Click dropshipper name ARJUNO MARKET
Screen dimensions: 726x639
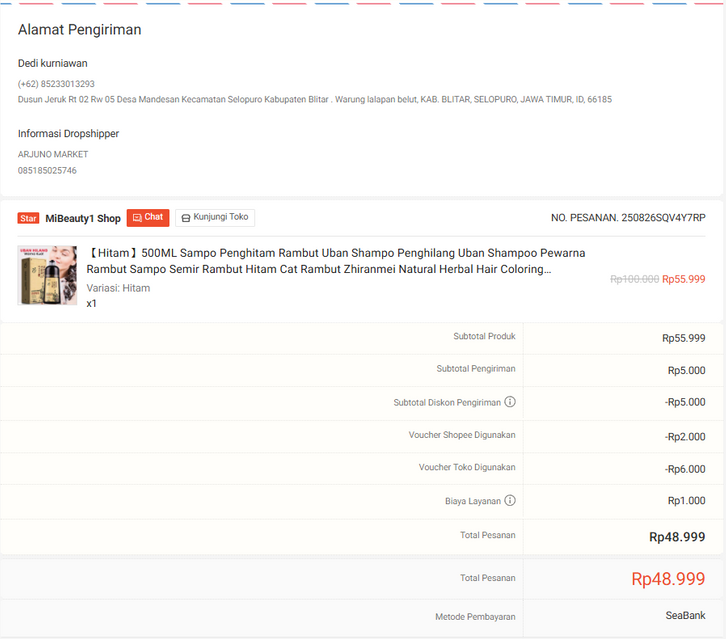(53, 154)
